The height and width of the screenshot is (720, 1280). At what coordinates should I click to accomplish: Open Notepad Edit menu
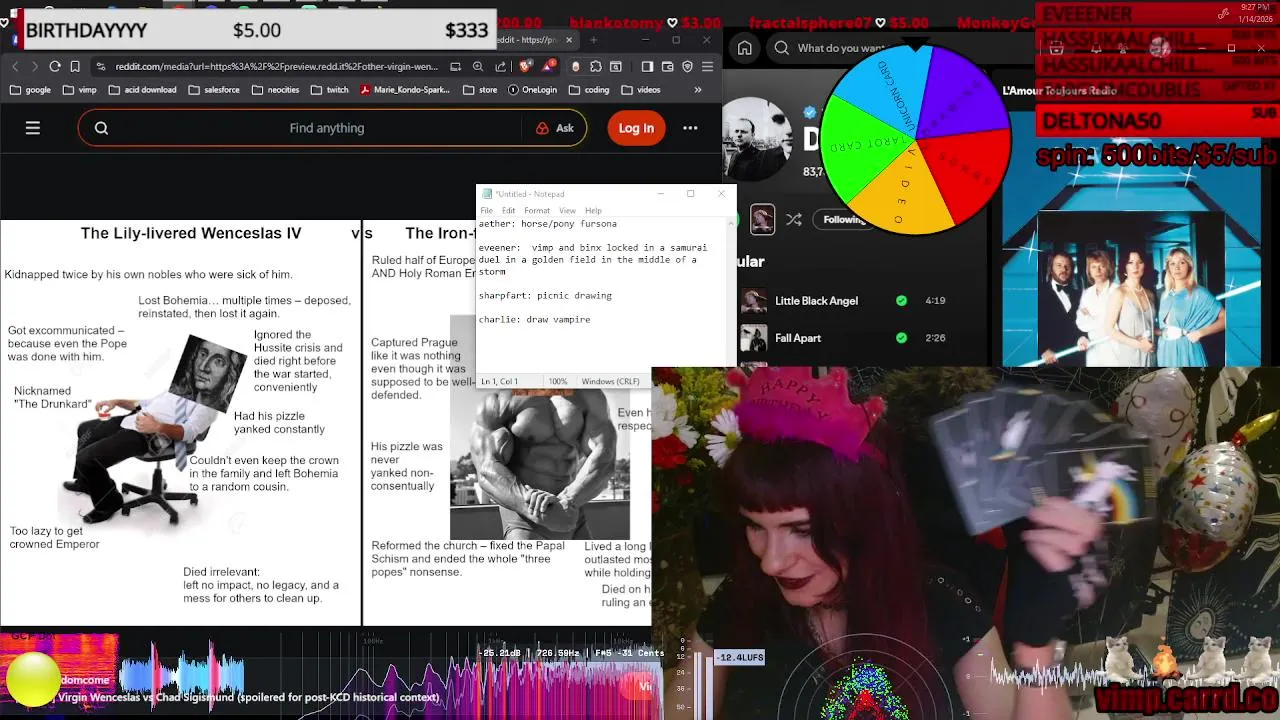click(508, 211)
